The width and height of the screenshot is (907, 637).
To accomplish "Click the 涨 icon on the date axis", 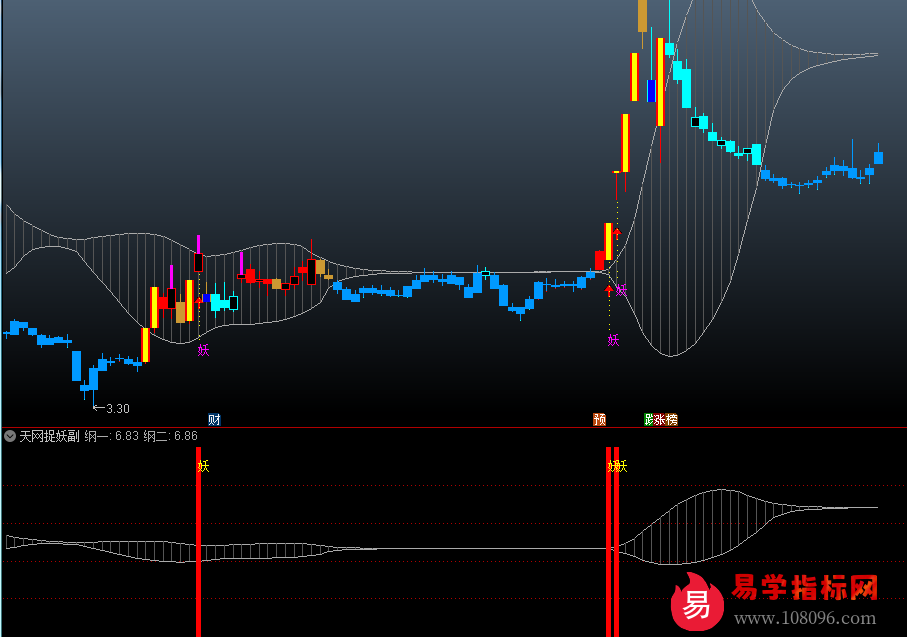I will coord(660,419).
